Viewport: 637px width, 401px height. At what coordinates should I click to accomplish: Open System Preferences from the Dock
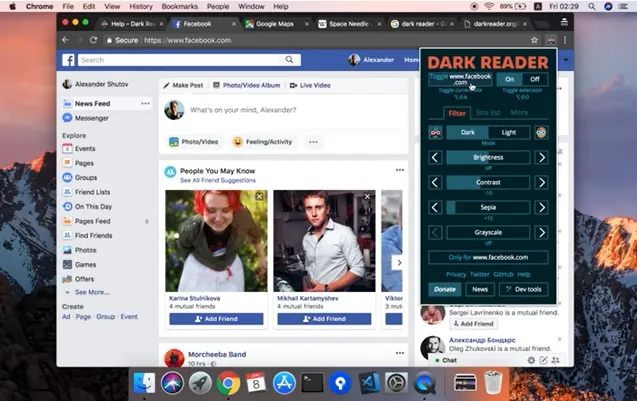(x=396, y=383)
